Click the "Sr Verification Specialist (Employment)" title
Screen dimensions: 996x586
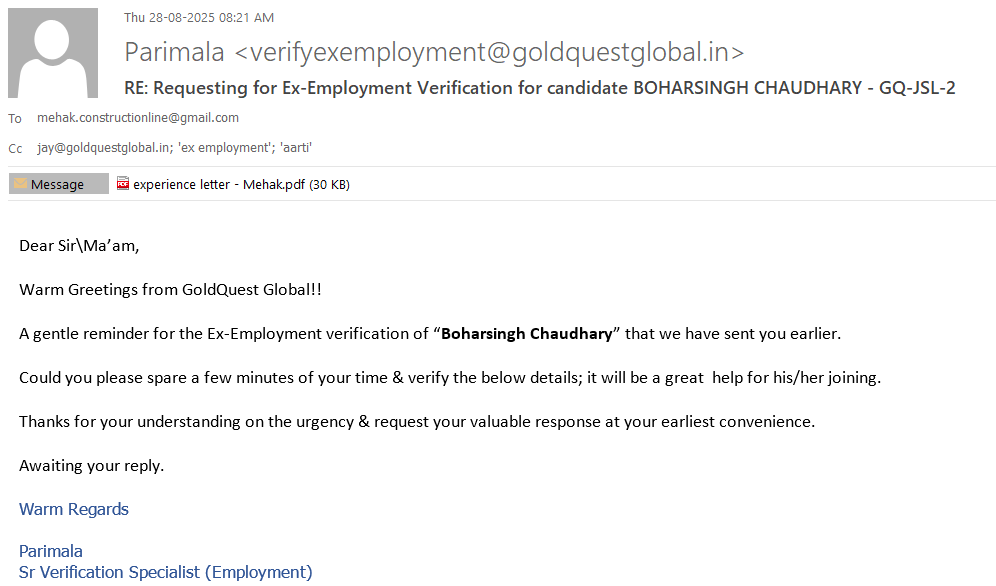click(166, 572)
